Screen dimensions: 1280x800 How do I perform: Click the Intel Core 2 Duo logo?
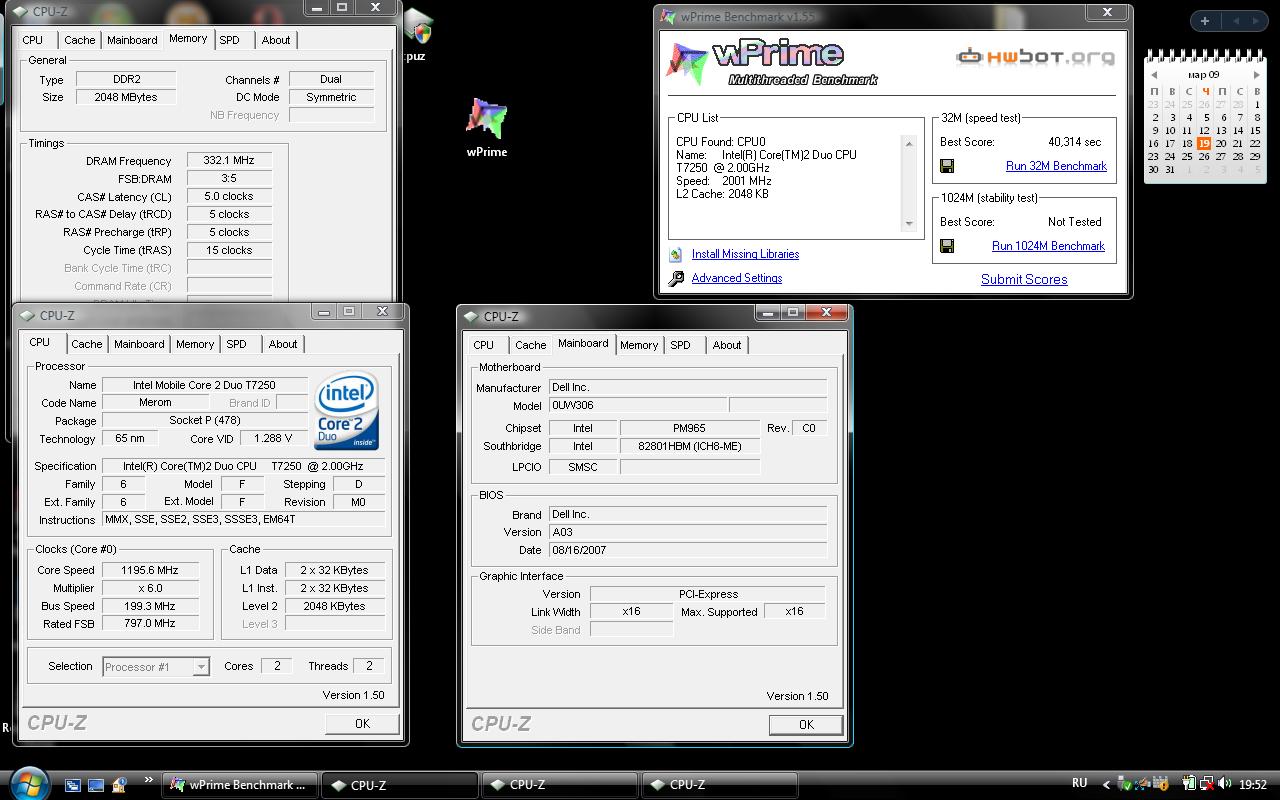tap(347, 411)
